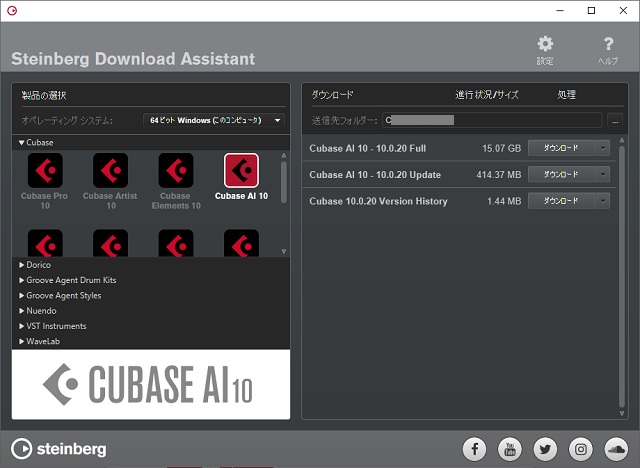Collapse the Cubase category
The height and width of the screenshot is (468, 640).
(22, 142)
